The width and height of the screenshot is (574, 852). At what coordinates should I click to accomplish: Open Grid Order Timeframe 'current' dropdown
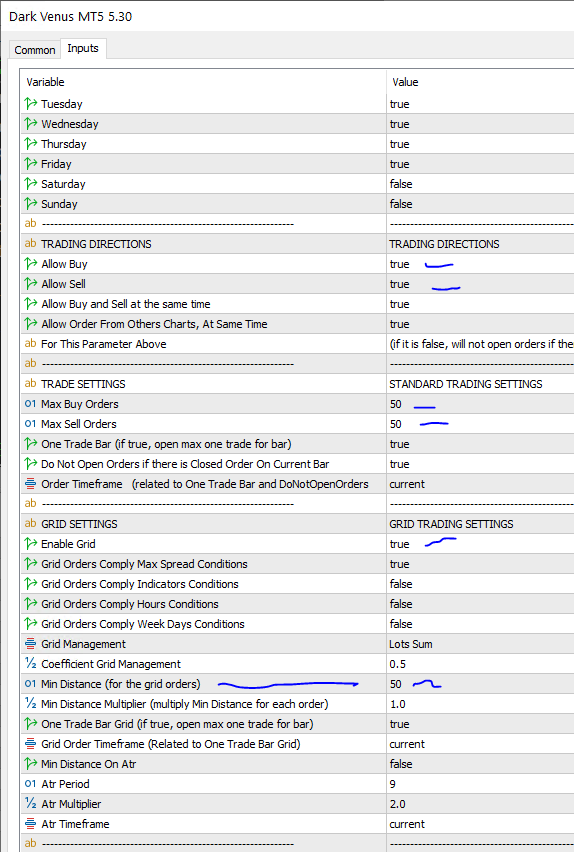(x=407, y=744)
